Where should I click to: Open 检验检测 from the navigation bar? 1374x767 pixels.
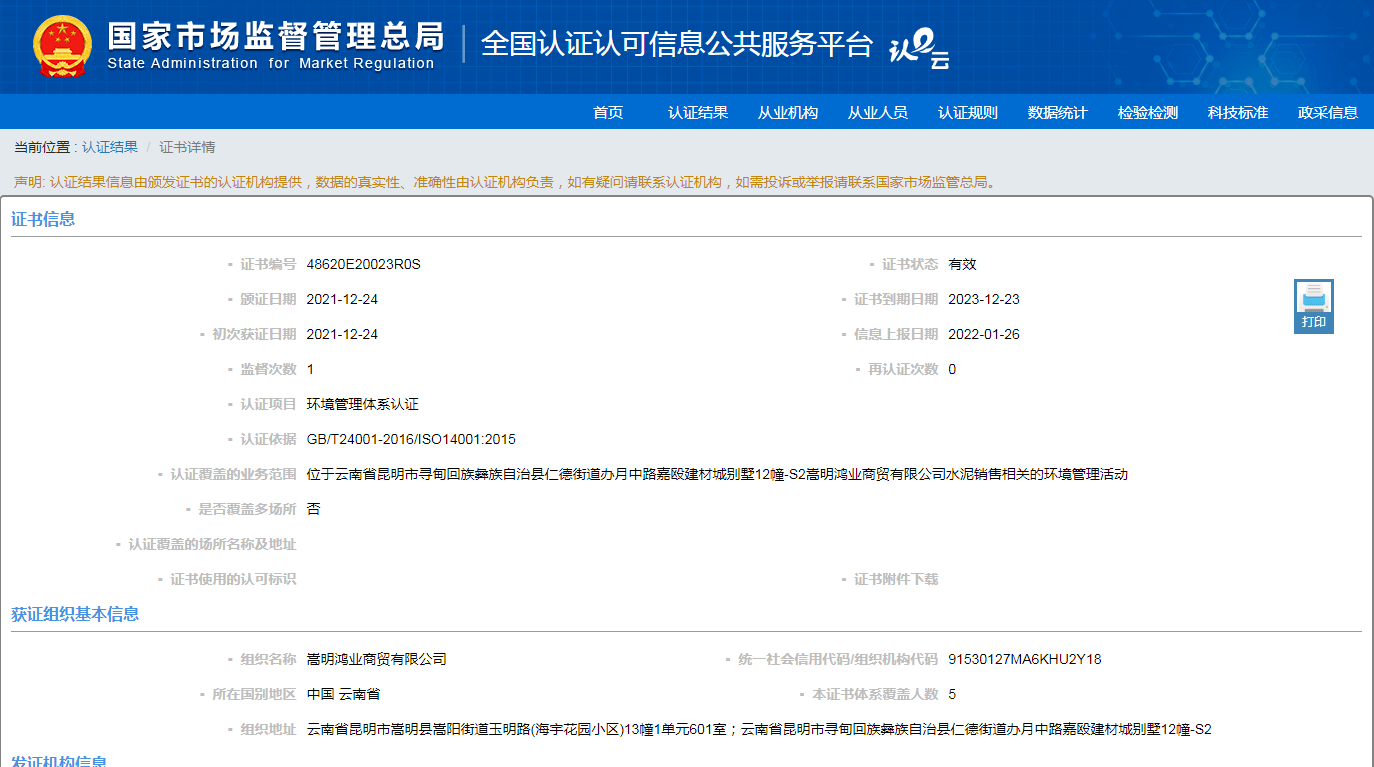click(x=1148, y=113)
